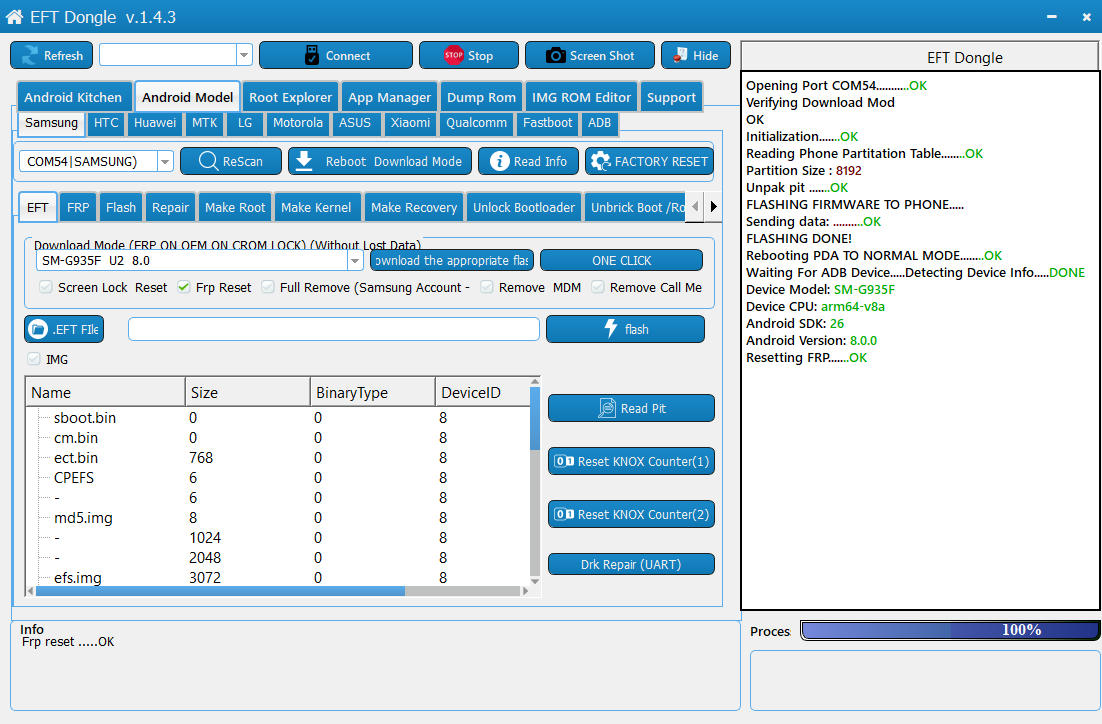Click the USB Connect icon

point(311,56)
